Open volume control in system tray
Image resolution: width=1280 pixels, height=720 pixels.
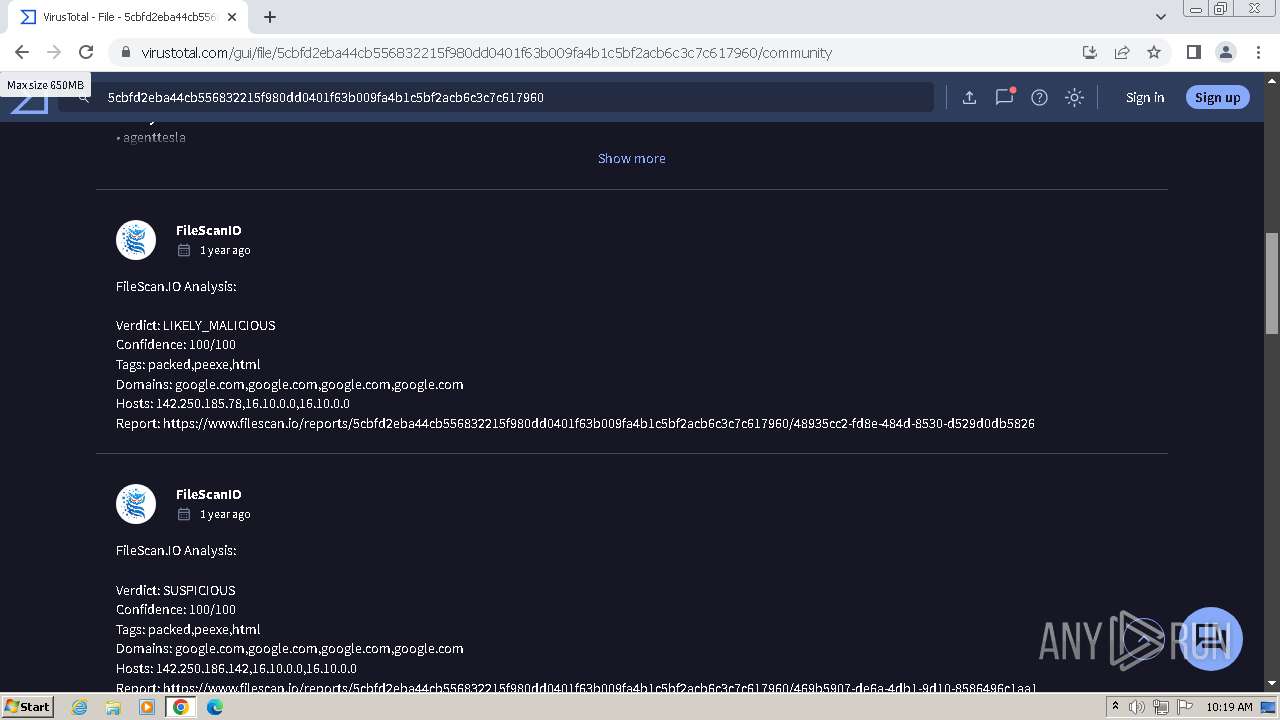tap(1137, 707)
